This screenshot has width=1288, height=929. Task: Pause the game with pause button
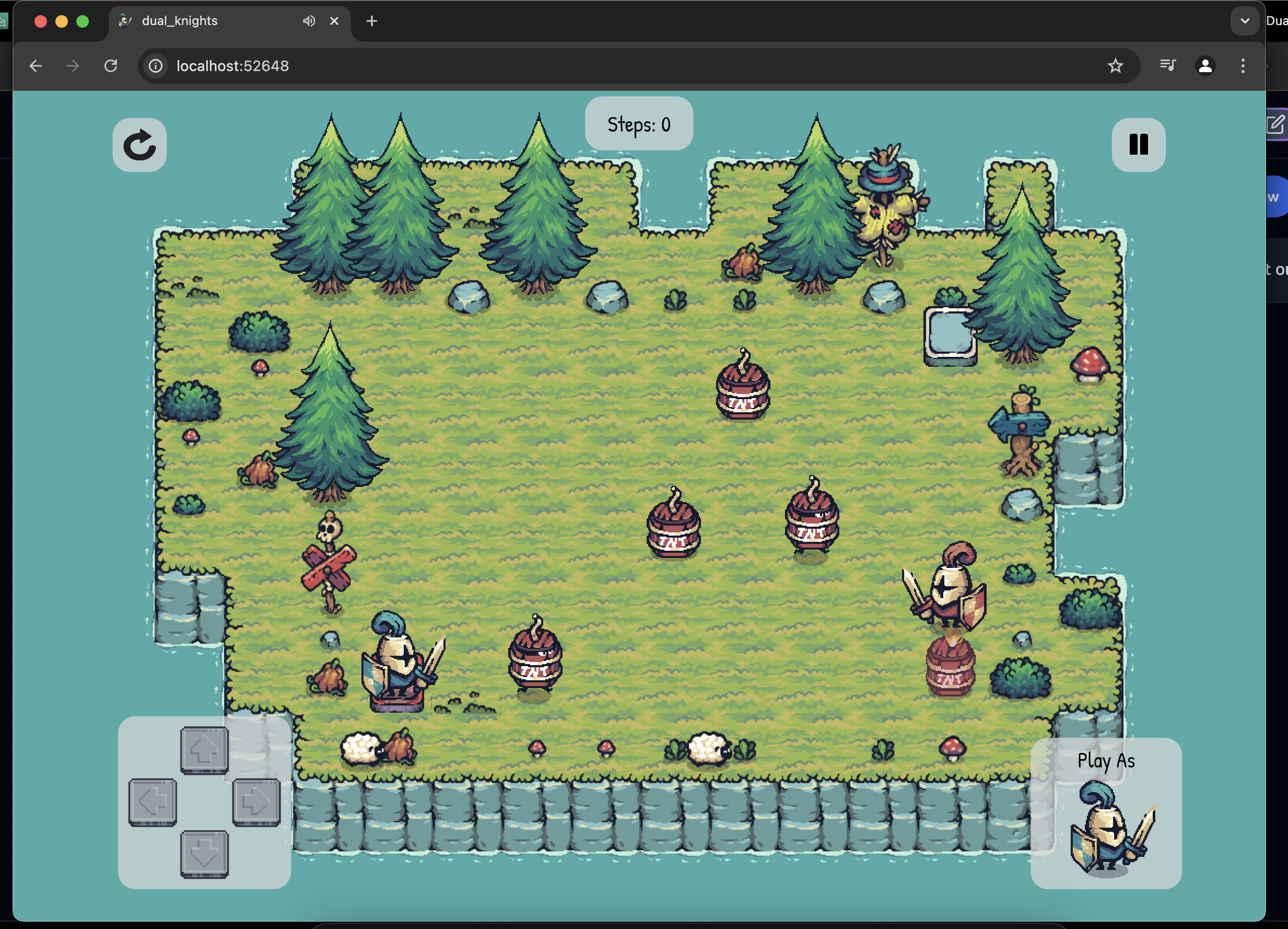[1138, 145]
